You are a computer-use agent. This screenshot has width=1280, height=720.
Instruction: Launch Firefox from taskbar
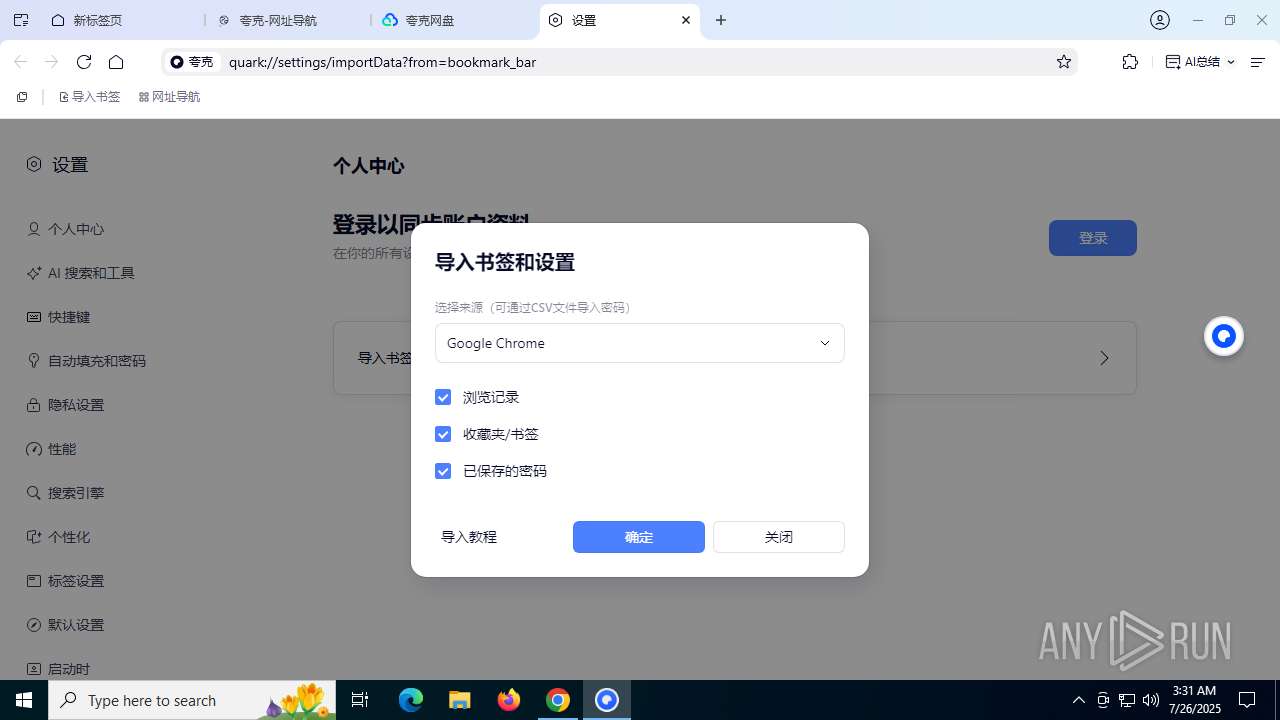[509, 700]
